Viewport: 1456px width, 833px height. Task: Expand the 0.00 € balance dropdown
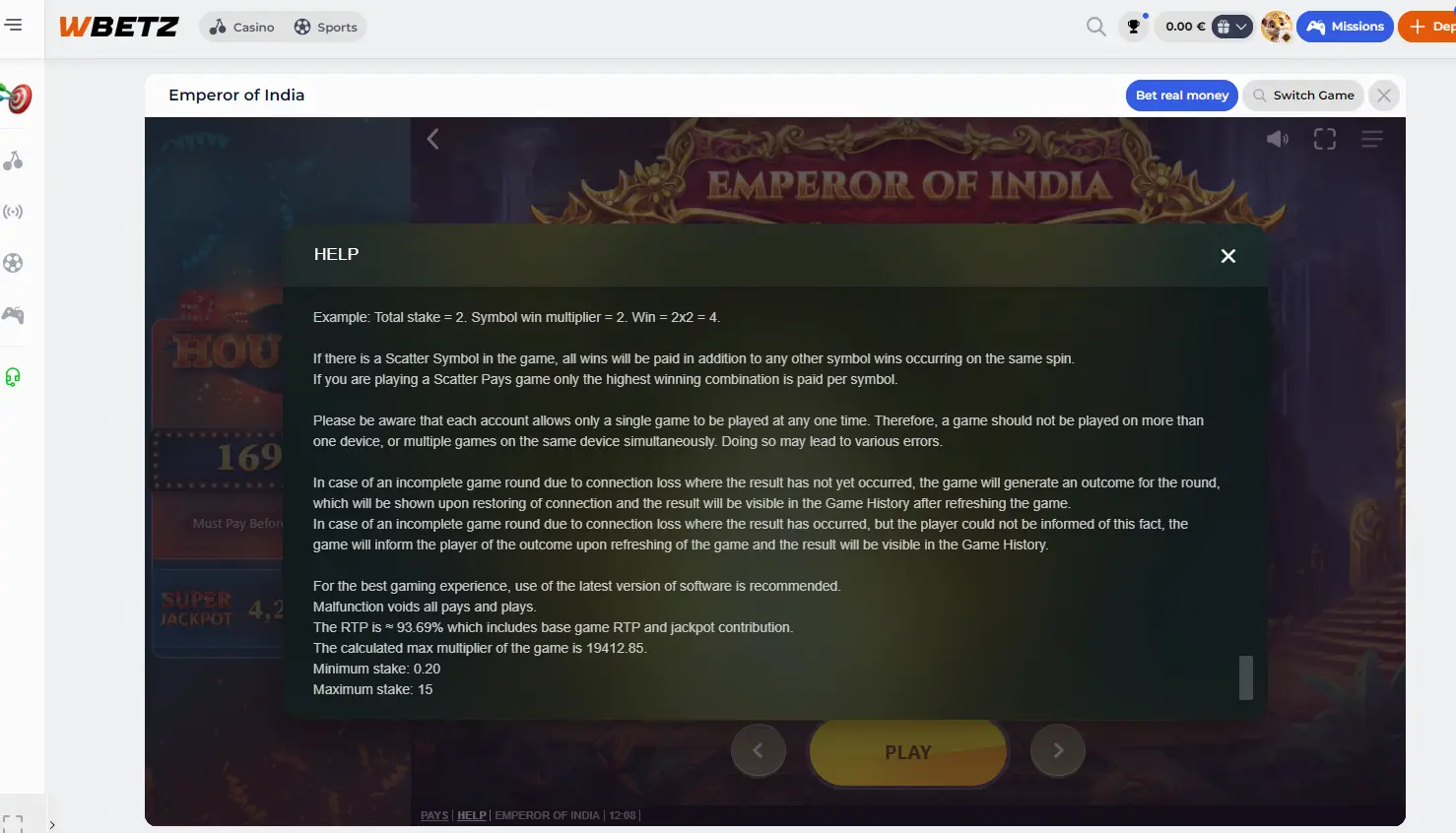pos(1232,27)
